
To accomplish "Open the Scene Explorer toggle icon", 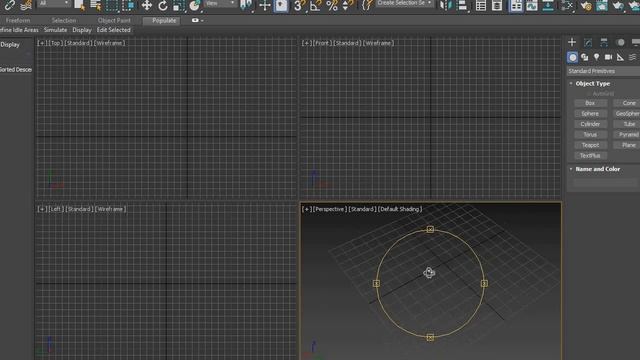I will [x=480, y=5].
